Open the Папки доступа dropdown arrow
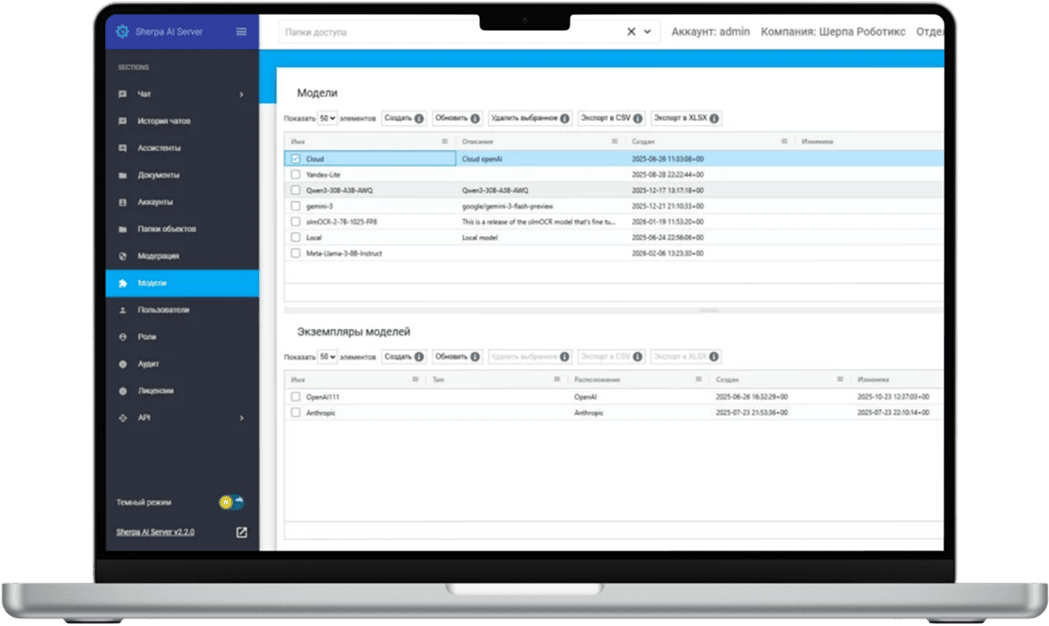This screenshot has height=626, width=1049. coord(648,31)
